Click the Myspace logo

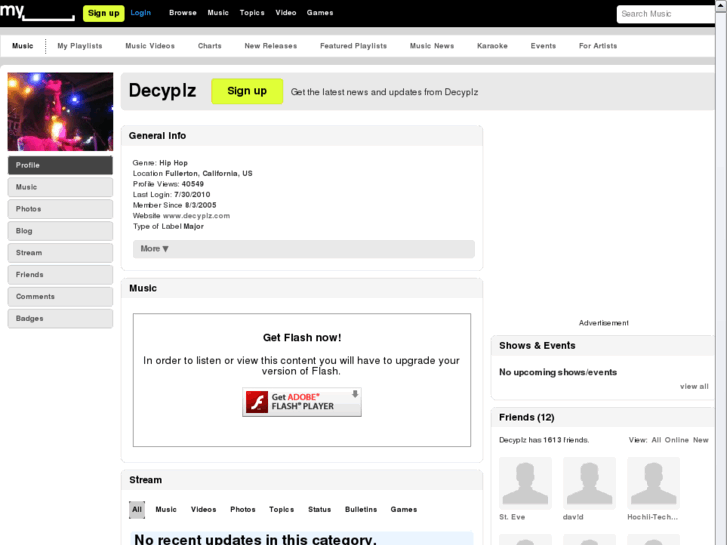coord(37,12)
